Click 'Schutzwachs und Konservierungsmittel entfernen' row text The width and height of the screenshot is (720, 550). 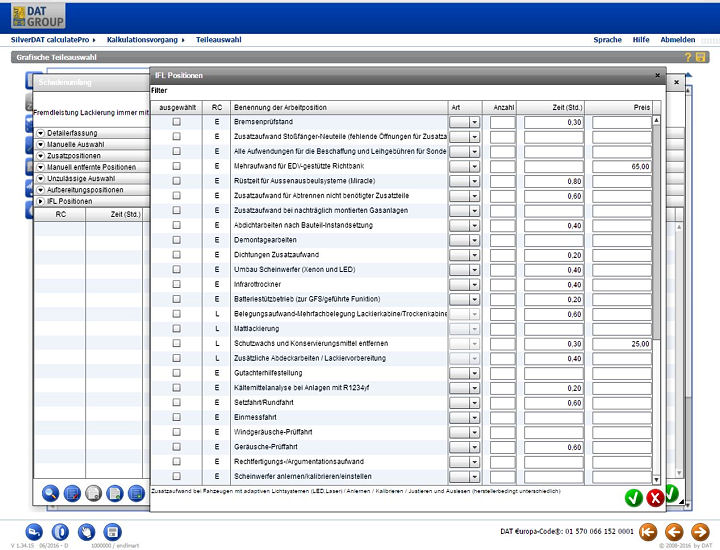pos(311,343)
